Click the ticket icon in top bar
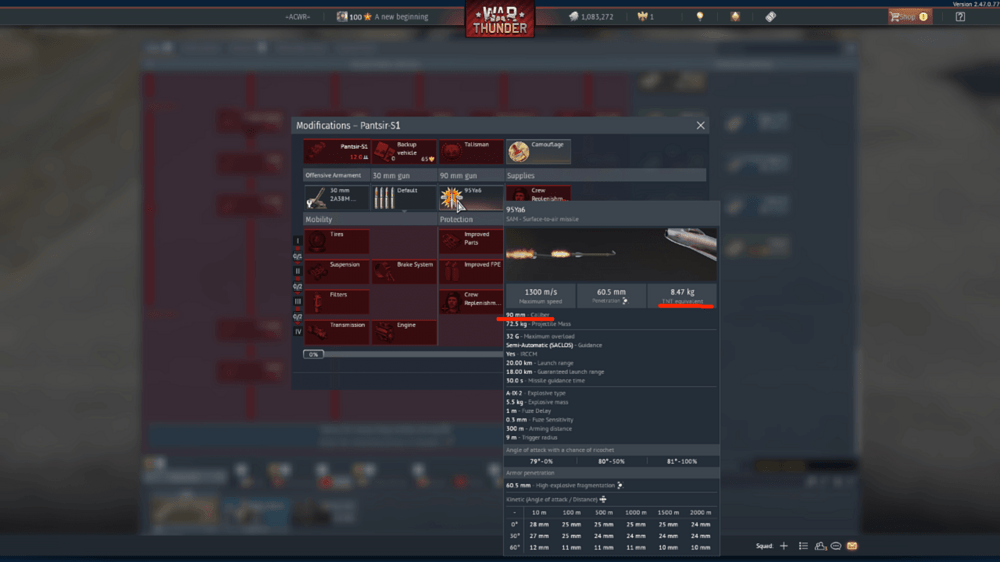The image size is (1000, 562). [770, 17]
